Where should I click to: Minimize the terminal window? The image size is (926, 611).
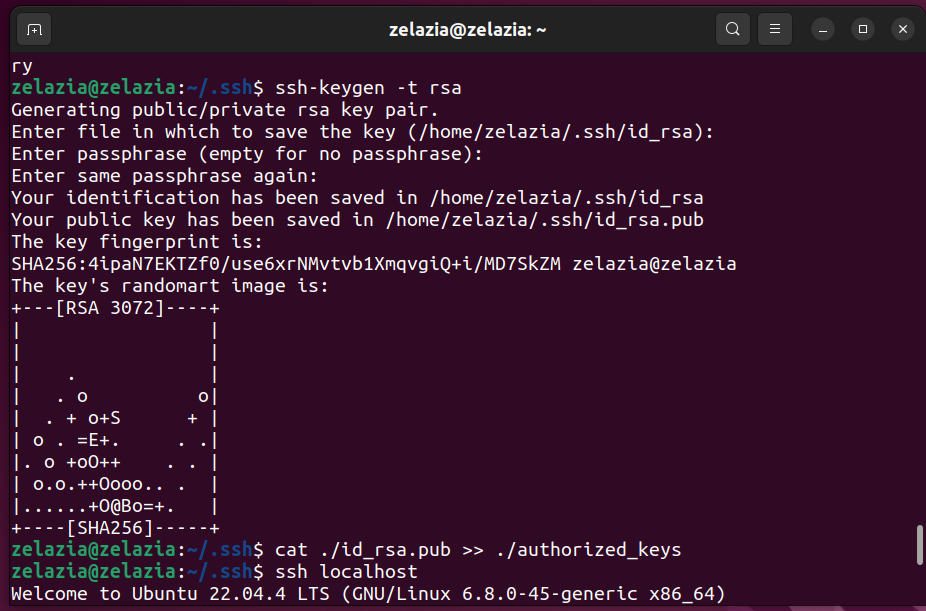tap(823, 29)
